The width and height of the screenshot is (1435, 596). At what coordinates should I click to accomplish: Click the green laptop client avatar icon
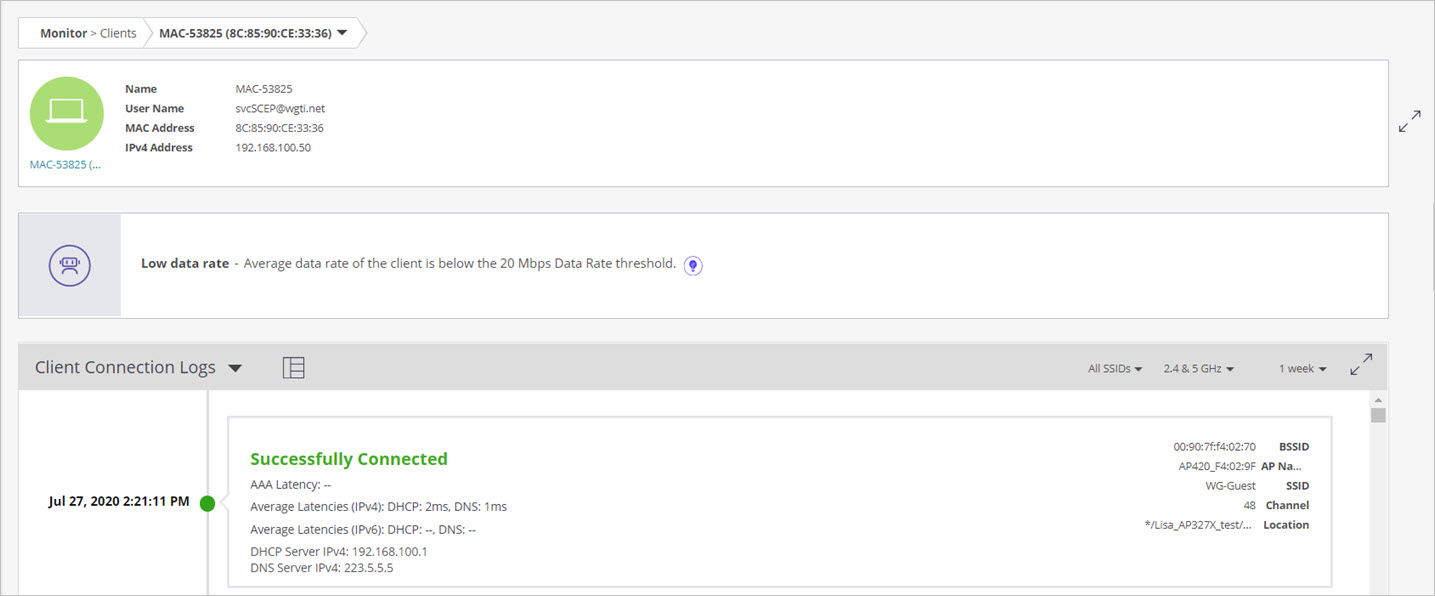[66, 113]
